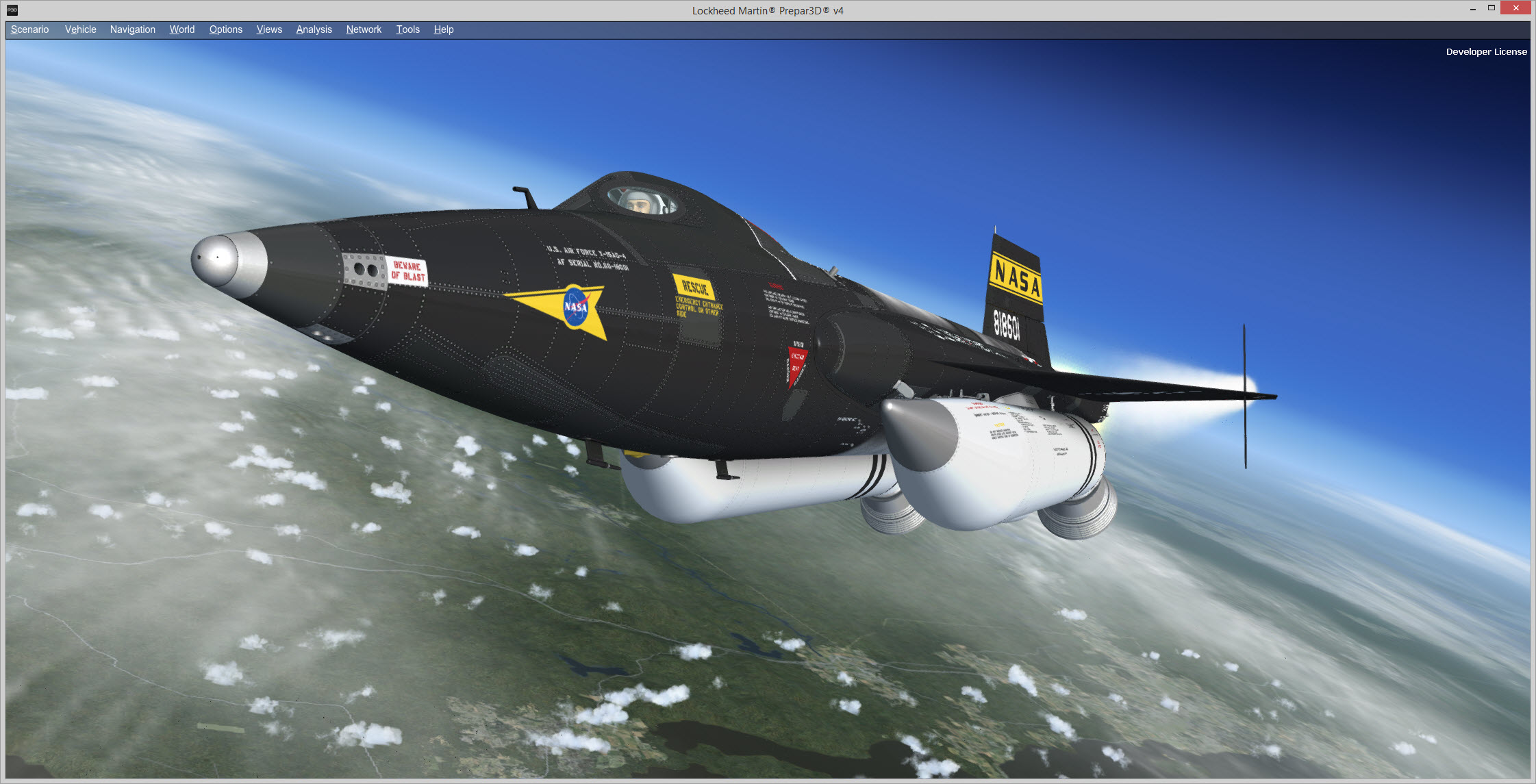The image size is (1536, 784).
Task: Close the Prepar3D window
Action: point(1515,8)
